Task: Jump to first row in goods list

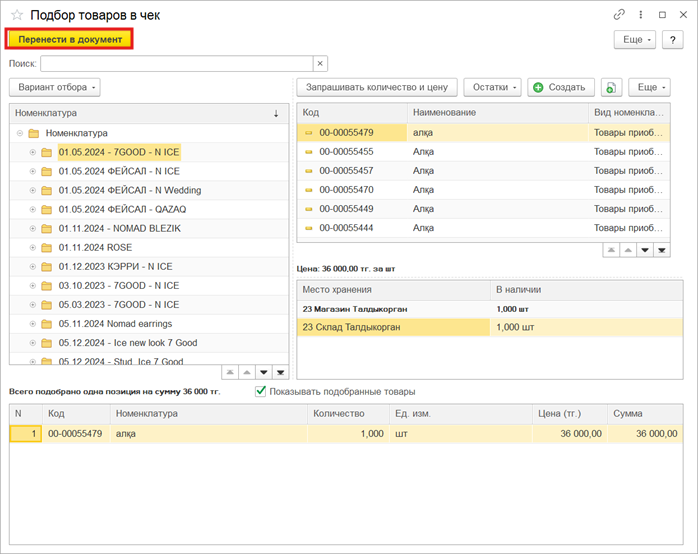Action: click(x=612, y=250)
